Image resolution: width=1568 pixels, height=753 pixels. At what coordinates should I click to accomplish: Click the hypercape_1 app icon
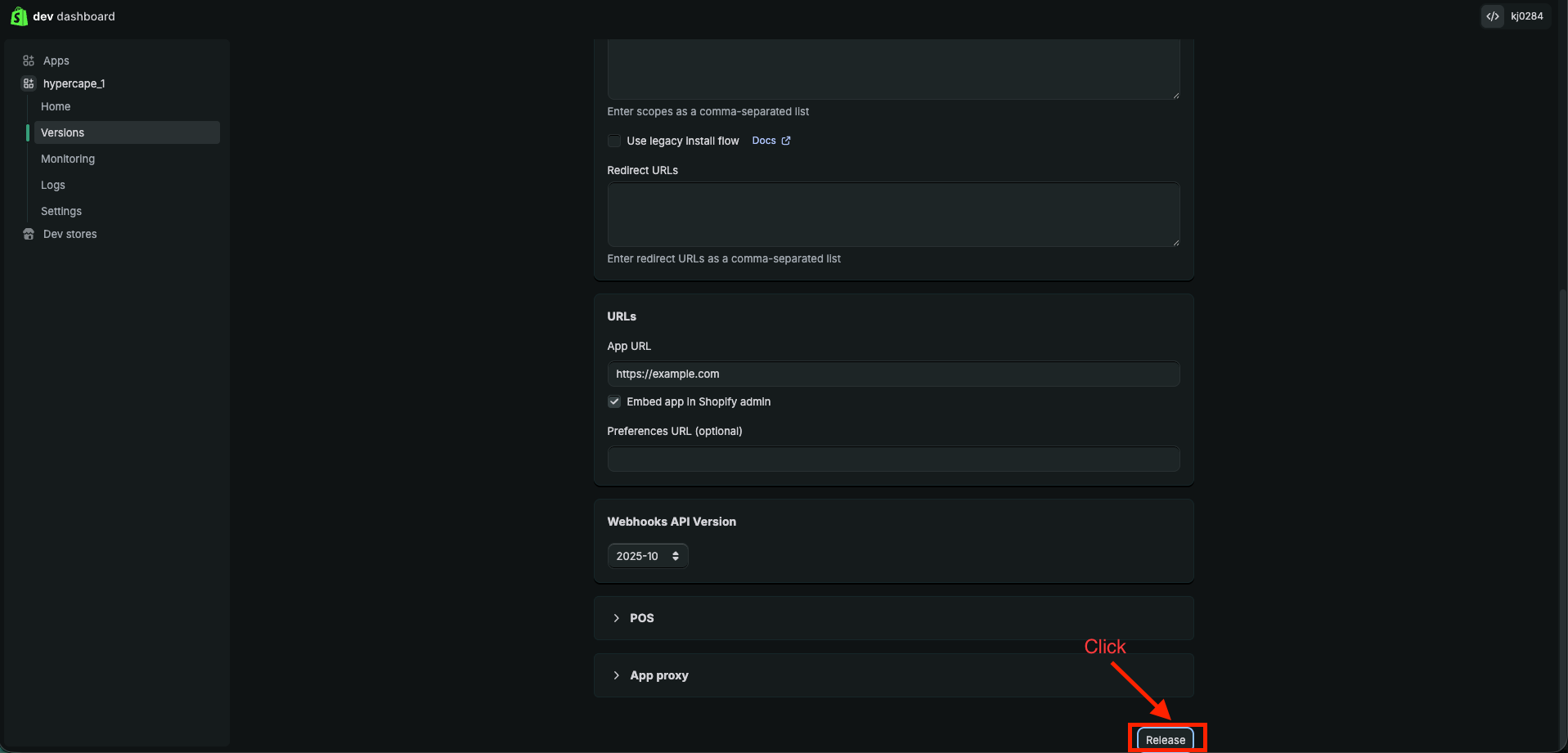[29, 83]
